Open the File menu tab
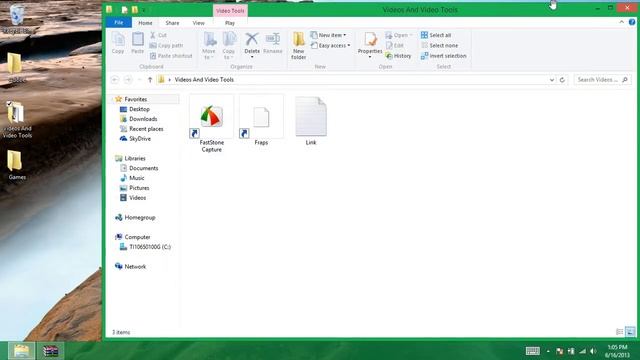 (119, 22)
